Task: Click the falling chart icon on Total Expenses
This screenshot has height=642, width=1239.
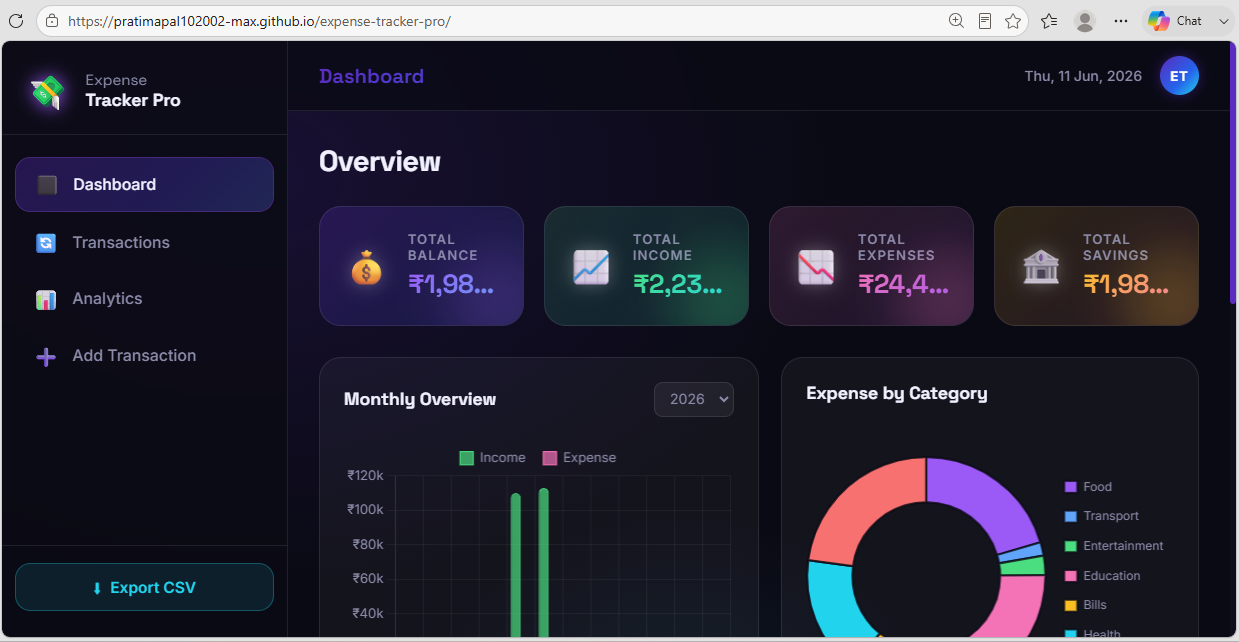Action: tap(816, 267)
